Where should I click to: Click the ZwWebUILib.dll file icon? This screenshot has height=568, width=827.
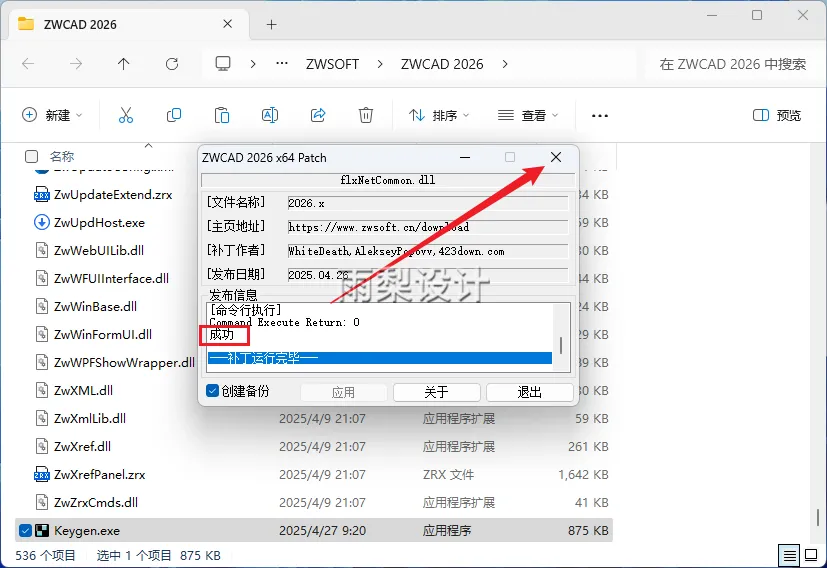point(42,251)
